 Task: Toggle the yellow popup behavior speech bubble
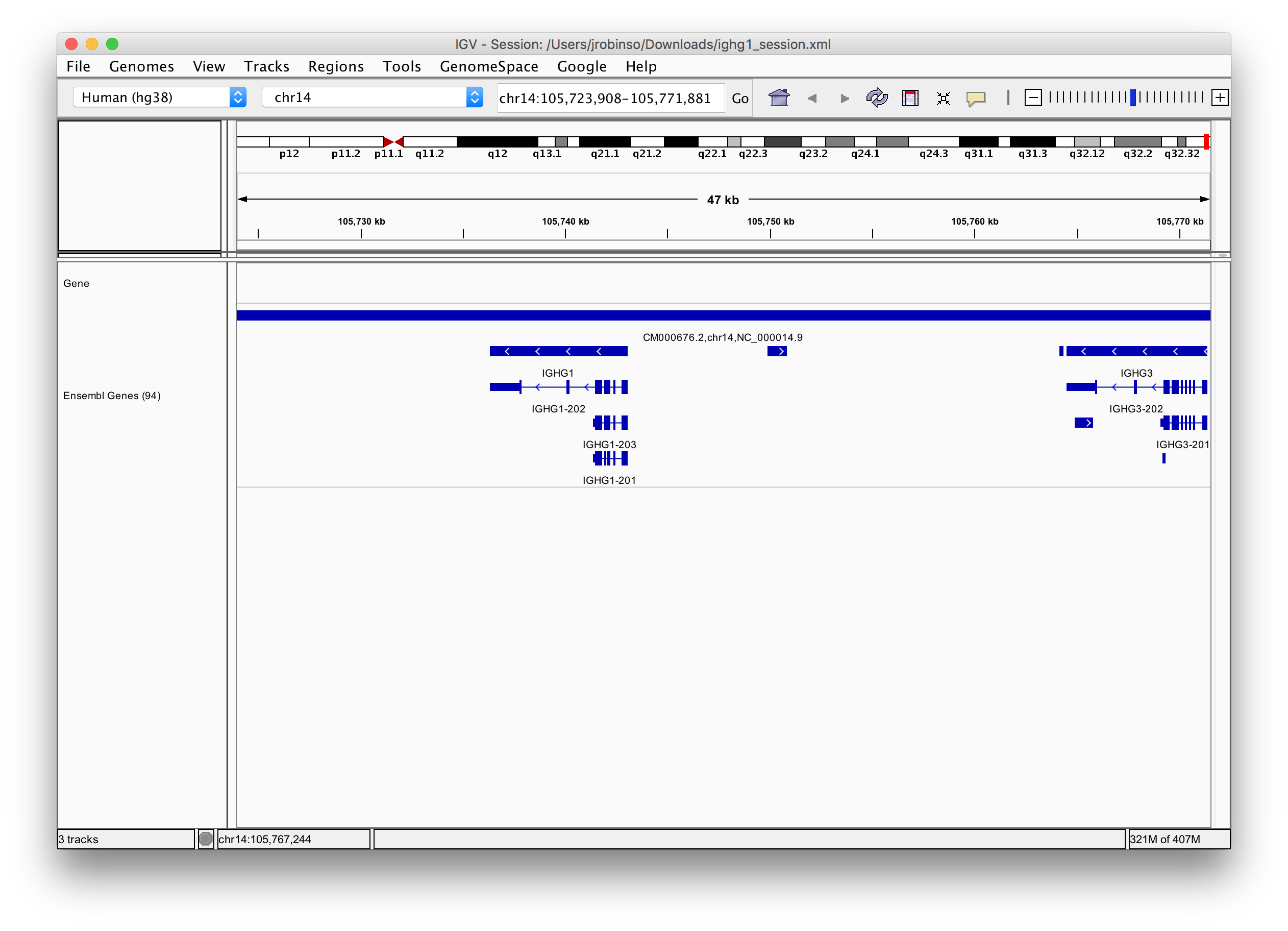tap(976, 99)
